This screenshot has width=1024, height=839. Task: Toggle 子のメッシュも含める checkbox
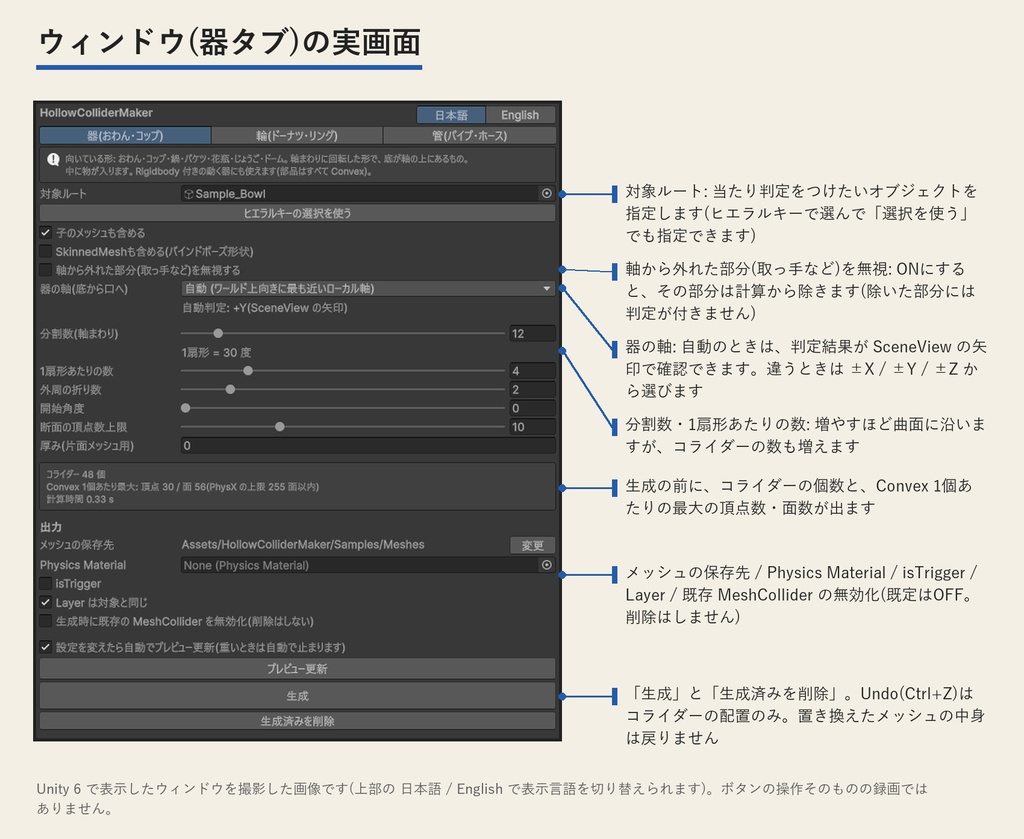click(45, 232)
